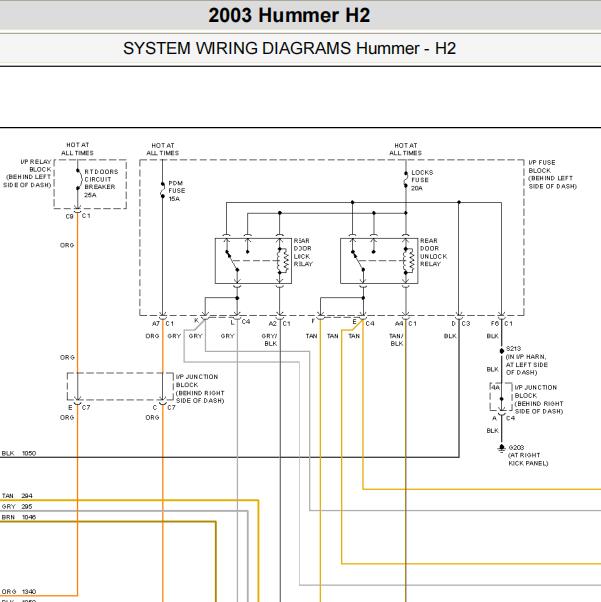Select the "A C4" connector label
This screenshot has height=602, width=601.
503,418
